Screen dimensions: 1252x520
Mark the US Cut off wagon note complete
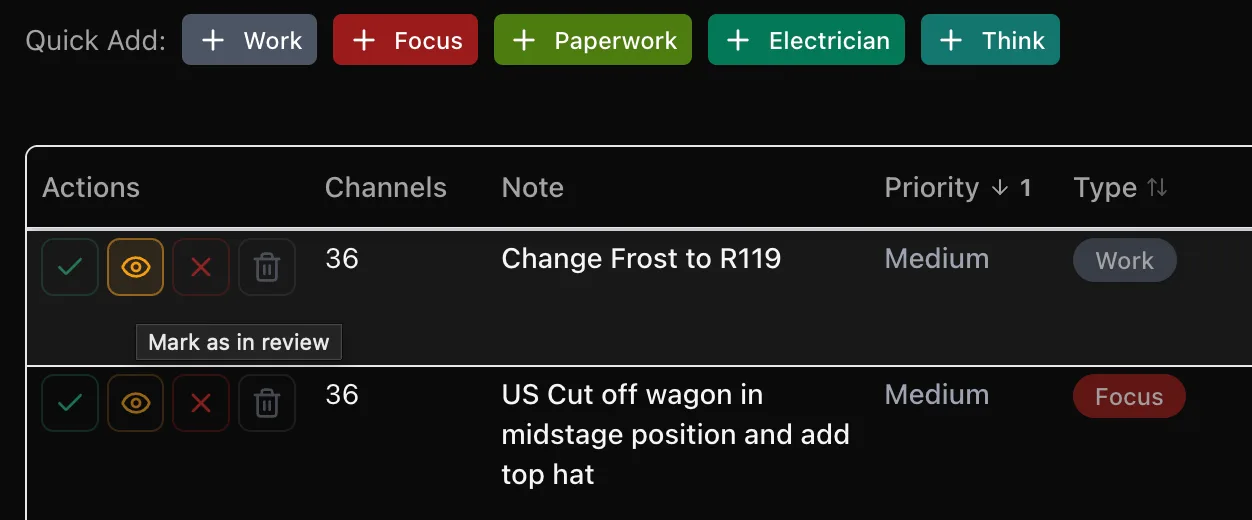pyautogui.click(x=70, y=403)
